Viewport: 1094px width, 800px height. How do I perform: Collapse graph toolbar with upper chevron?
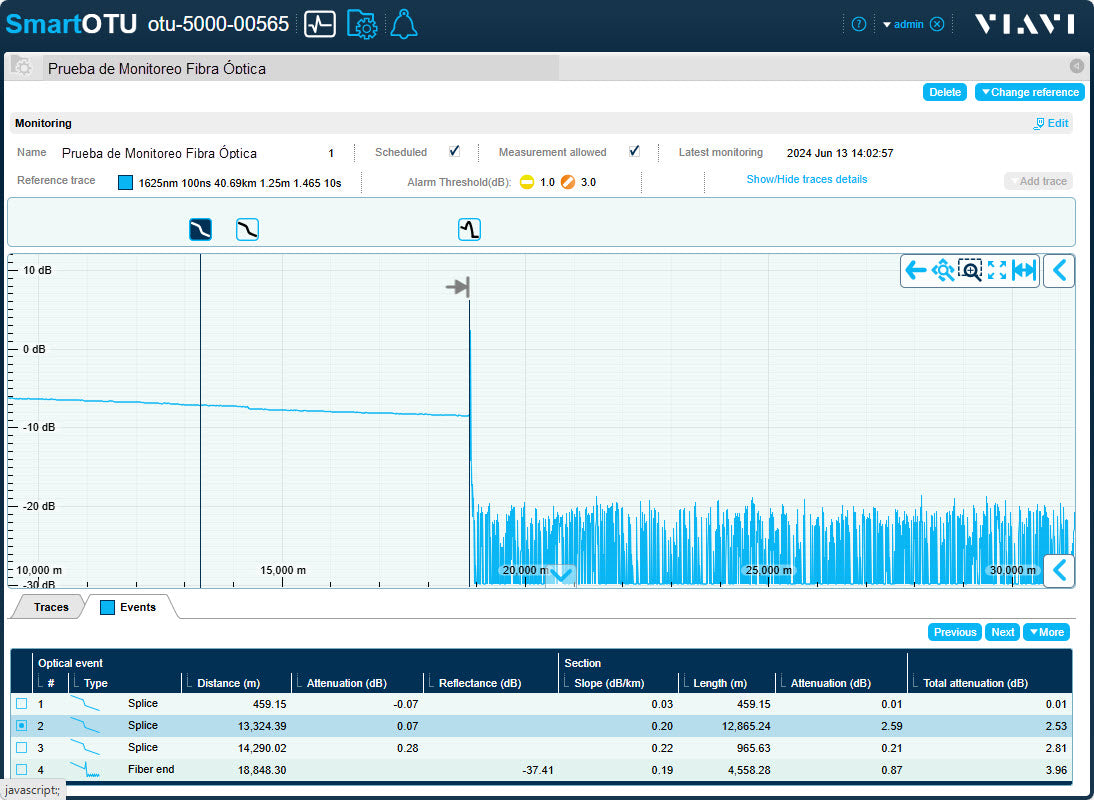(x=1059, y=270)
